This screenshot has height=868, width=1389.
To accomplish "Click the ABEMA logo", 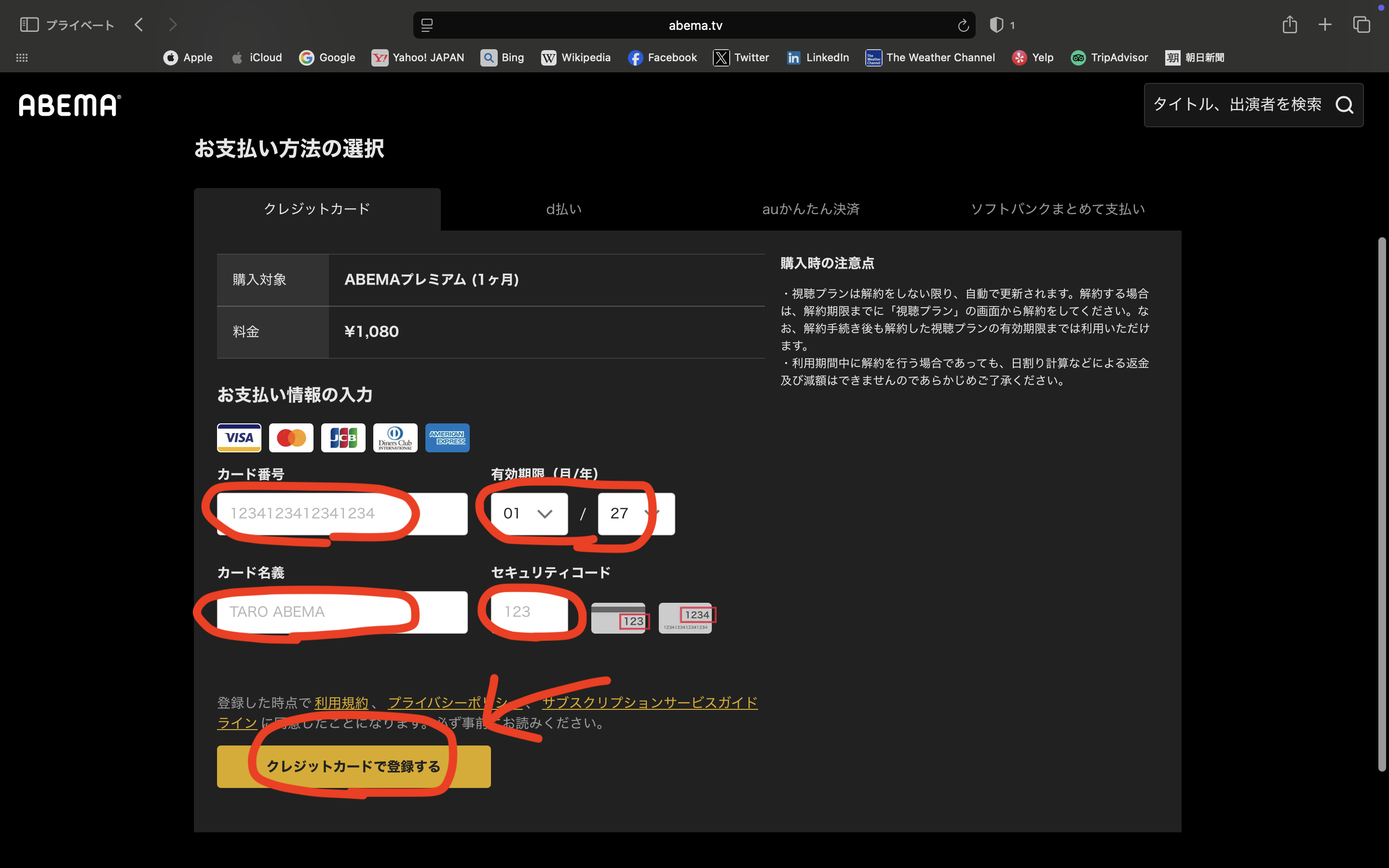I will tap(70, 106).
